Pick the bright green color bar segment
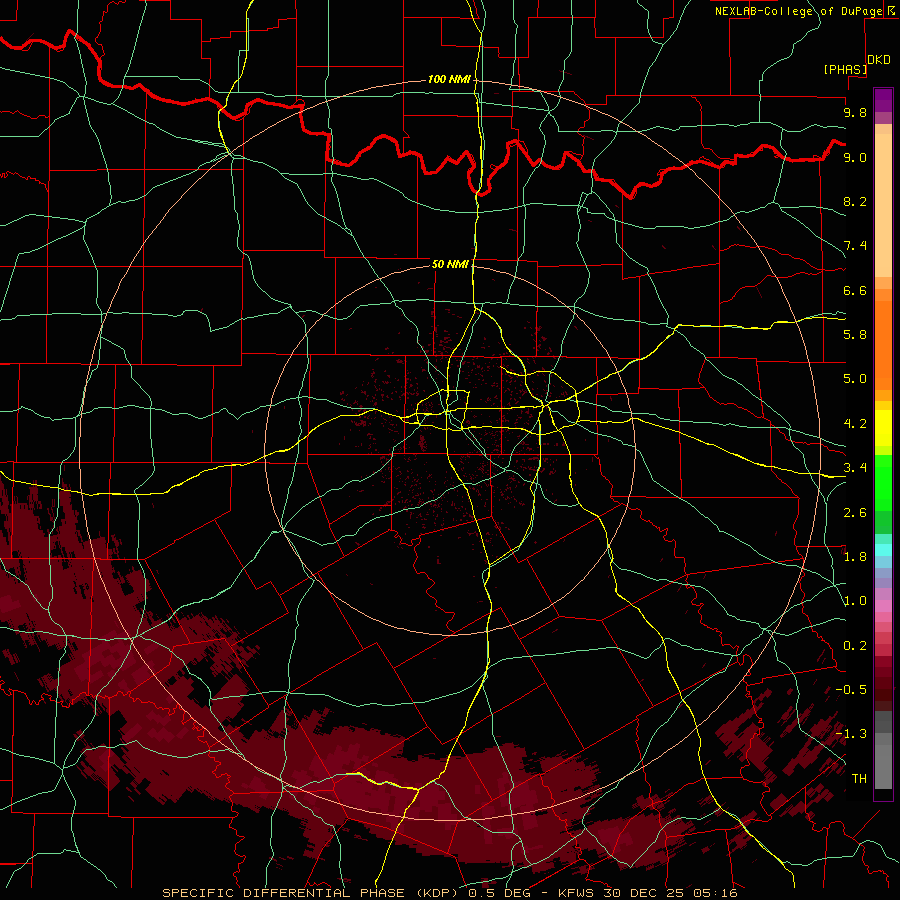 click(x=883, y=482)
